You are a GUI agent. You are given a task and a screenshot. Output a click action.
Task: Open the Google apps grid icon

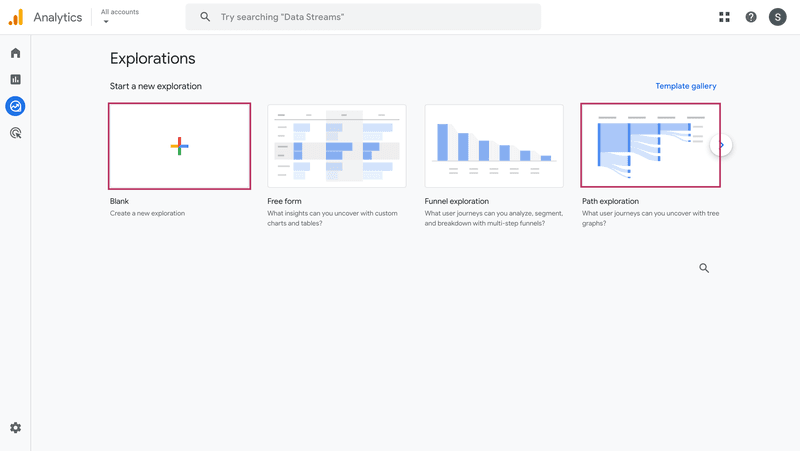pyautogui.click(x=725, y=17)
